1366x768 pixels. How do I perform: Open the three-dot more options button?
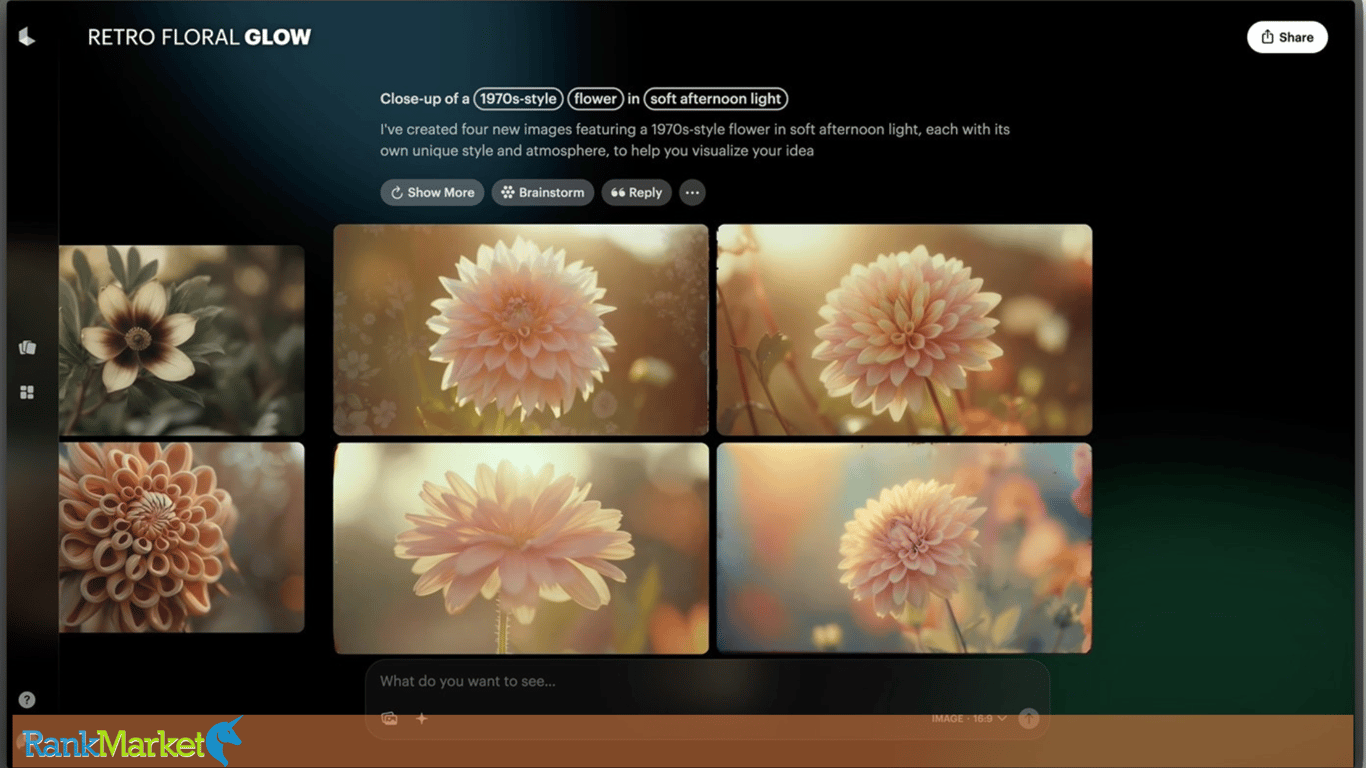(692, 192)
